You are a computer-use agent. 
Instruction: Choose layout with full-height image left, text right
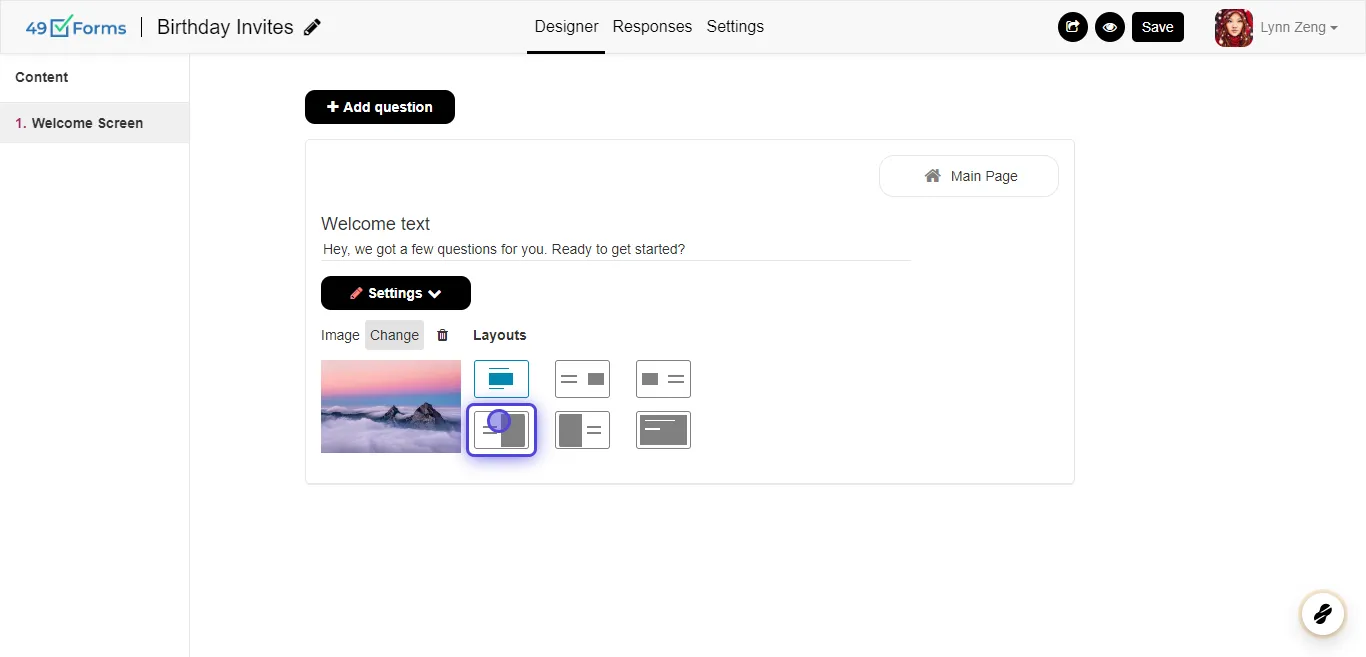(x=582, y=430)
